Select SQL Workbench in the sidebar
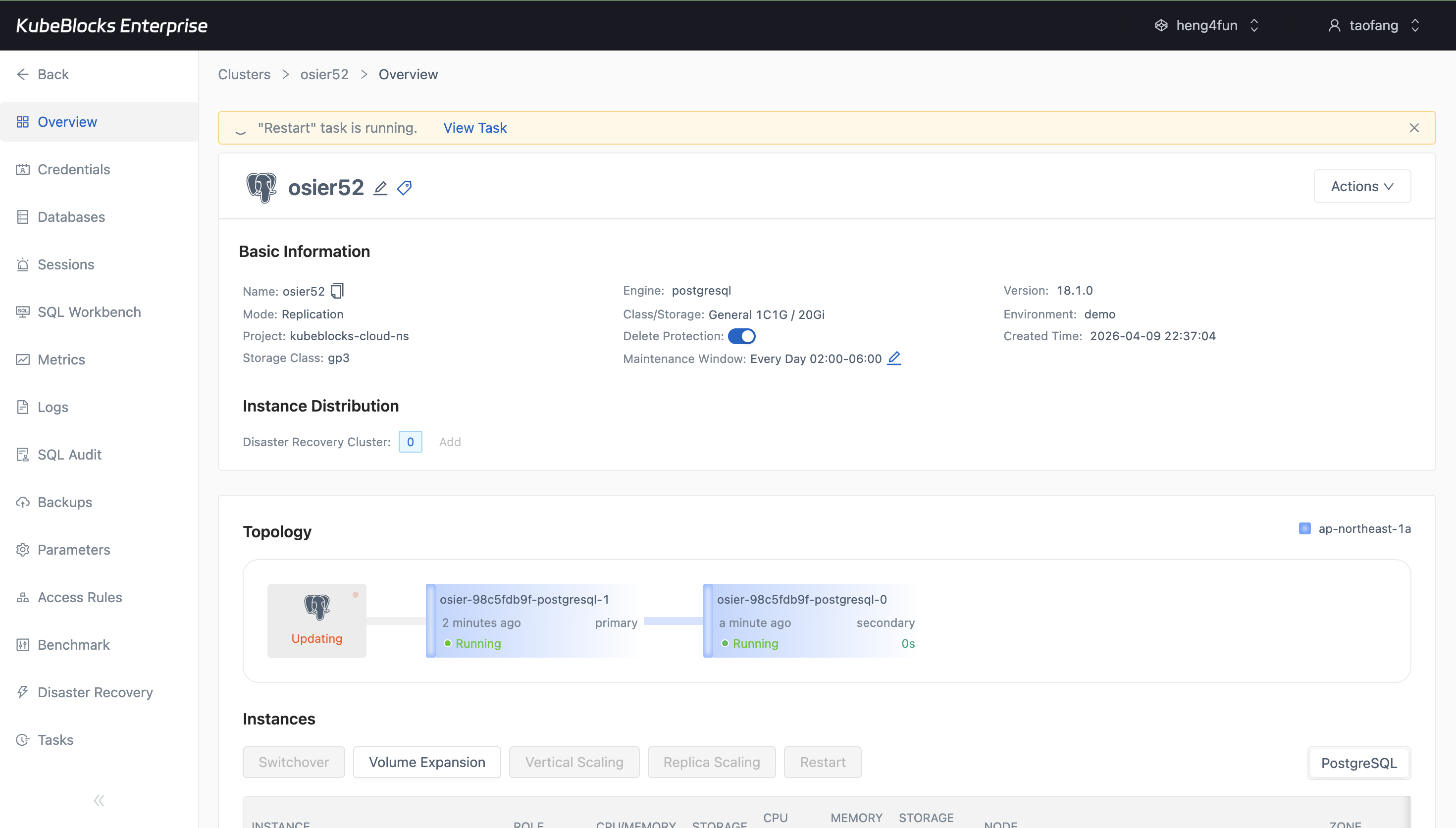The image size is (1456, 828). (89, 311)
